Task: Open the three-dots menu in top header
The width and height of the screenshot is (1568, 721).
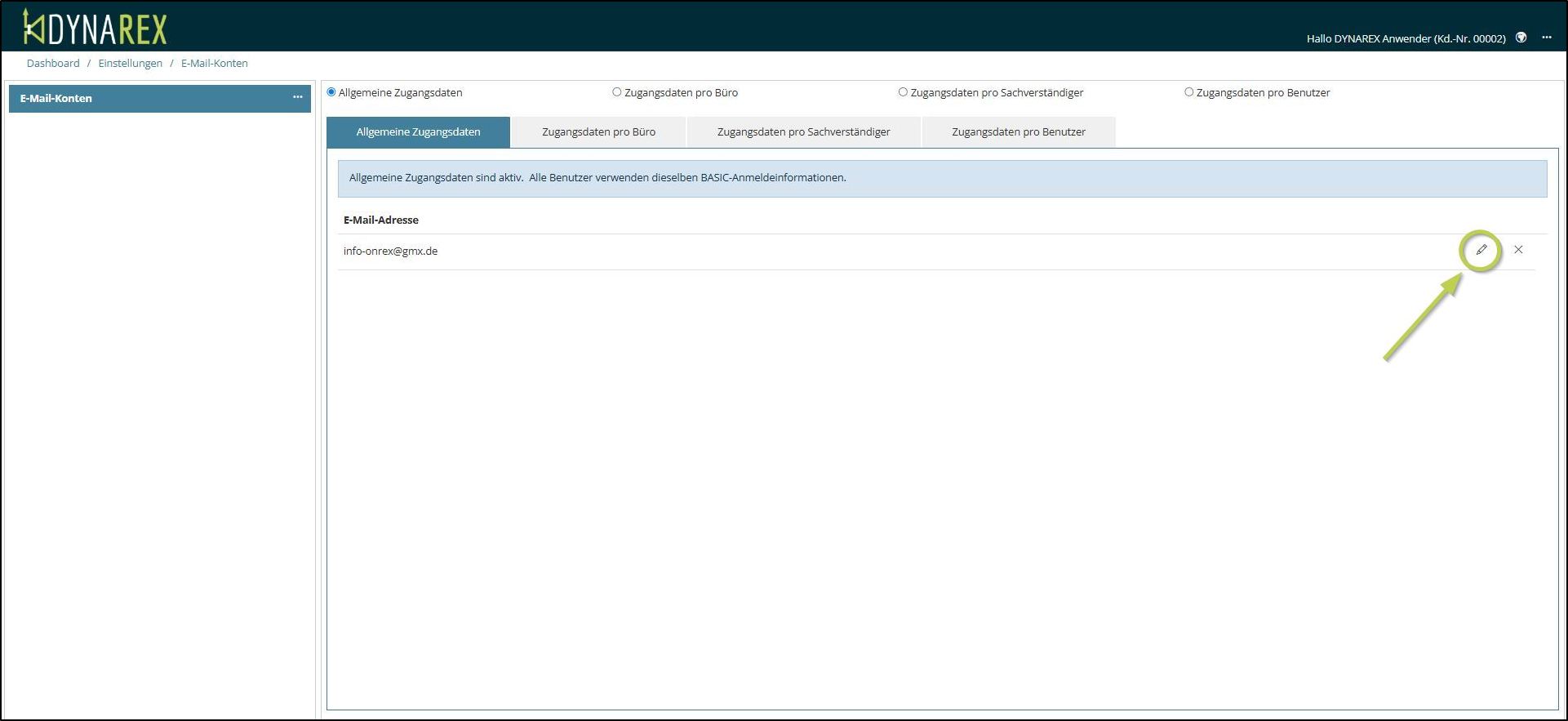Action: (x=1547, y=38)
